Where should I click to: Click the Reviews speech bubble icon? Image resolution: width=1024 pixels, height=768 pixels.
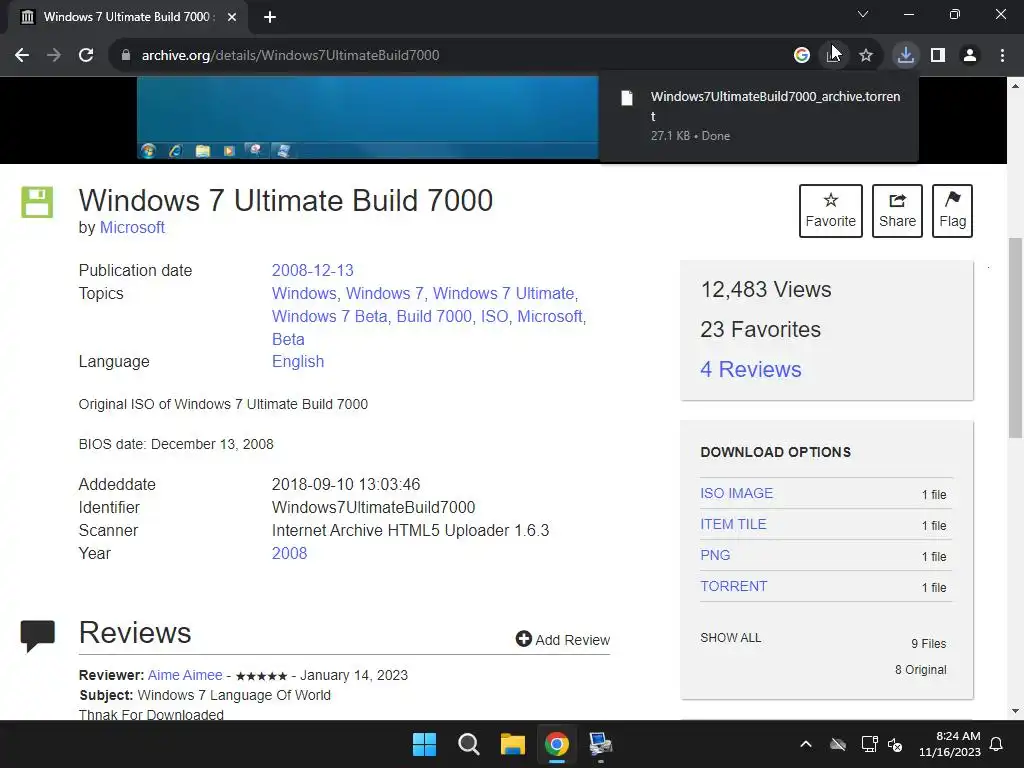pos(37,635)
